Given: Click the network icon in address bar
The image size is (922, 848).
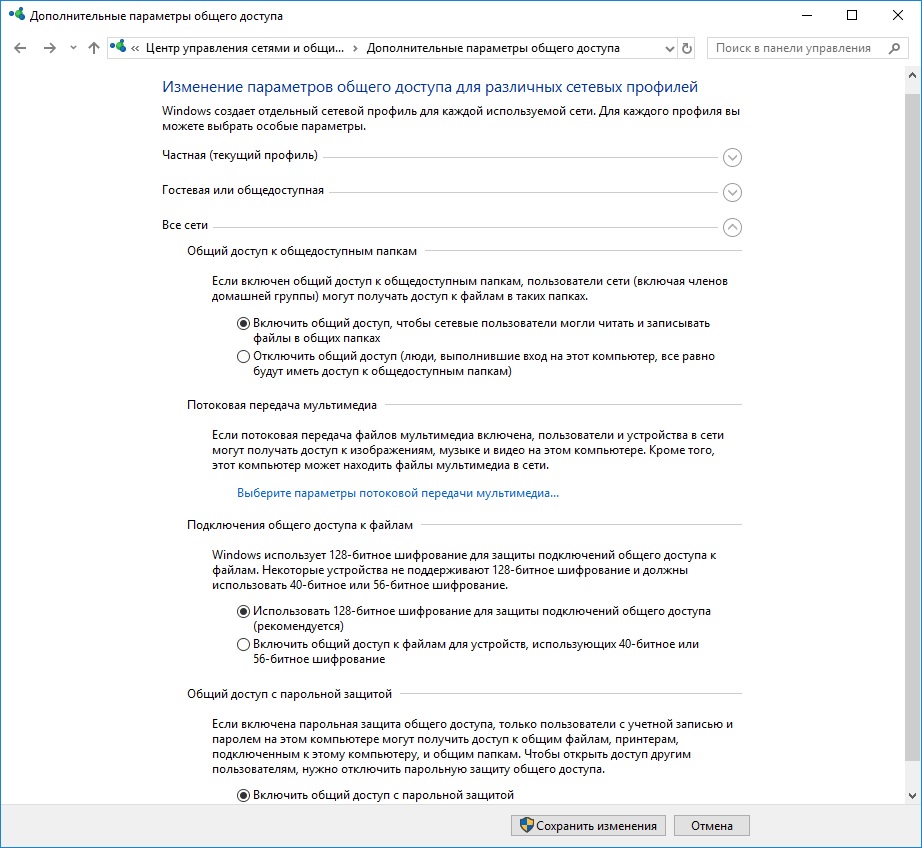Looking at the screenshot, I should click(119, 48).
